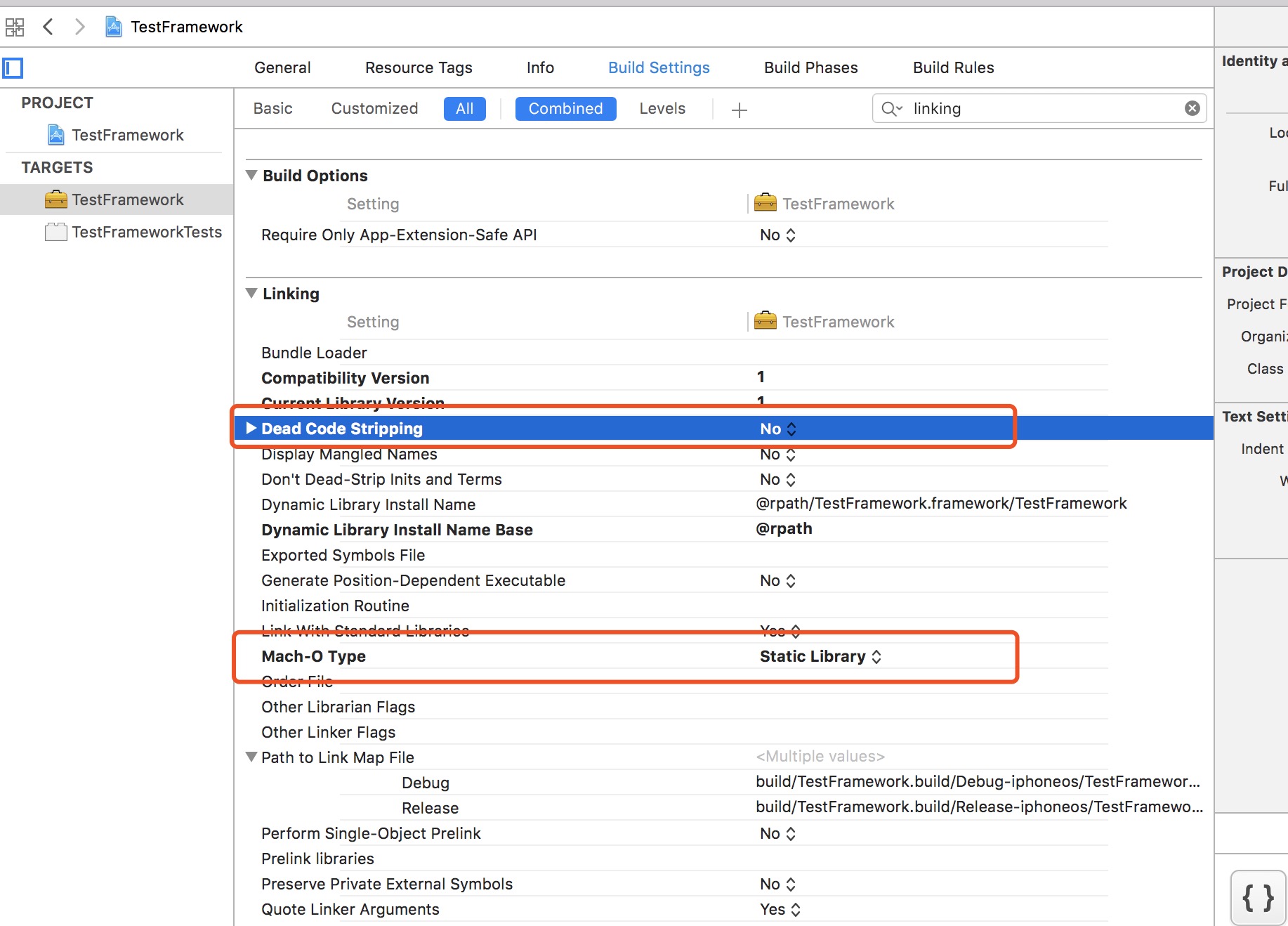The height and width of the screenshot is (926, 1288).
Task: Open the Info tab
Action: [540, 67]
